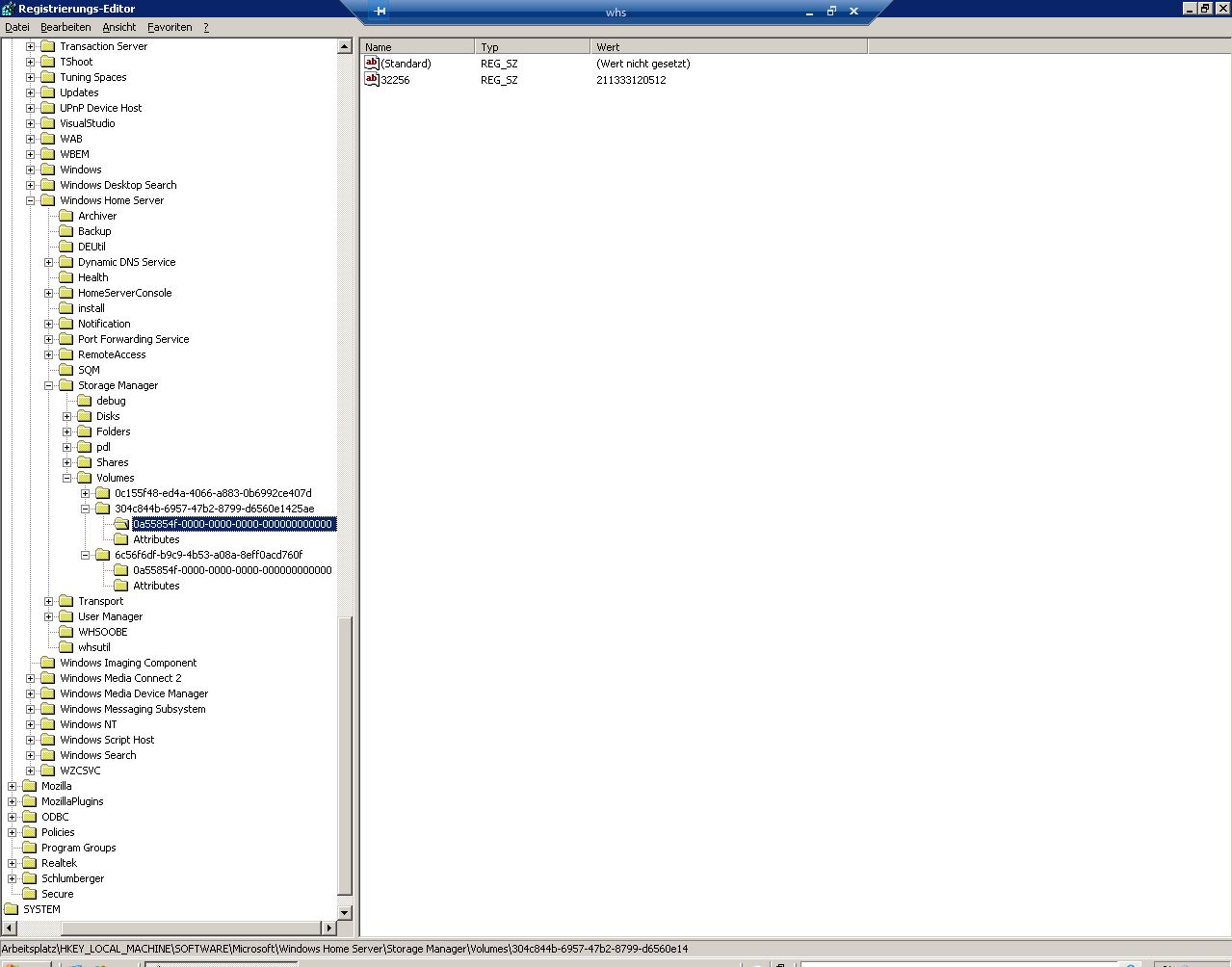The image size is (1232, 967).
Task: Select the RemoteAccess key
Action: pos(112,354)
